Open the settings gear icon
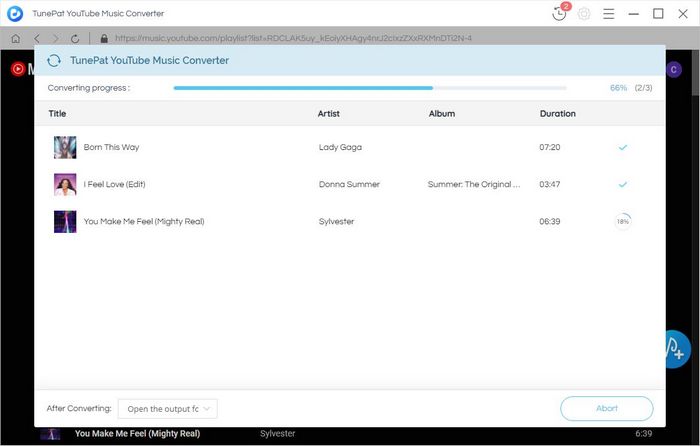700x446 pixels. pos(584,14)
